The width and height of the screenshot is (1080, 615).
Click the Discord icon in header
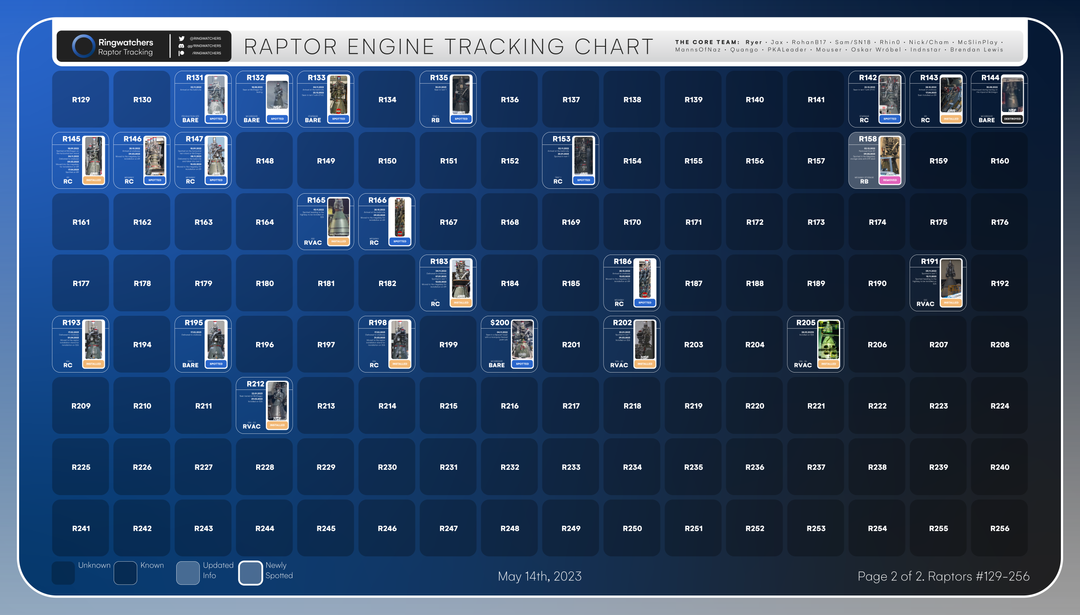click(182, 46)
